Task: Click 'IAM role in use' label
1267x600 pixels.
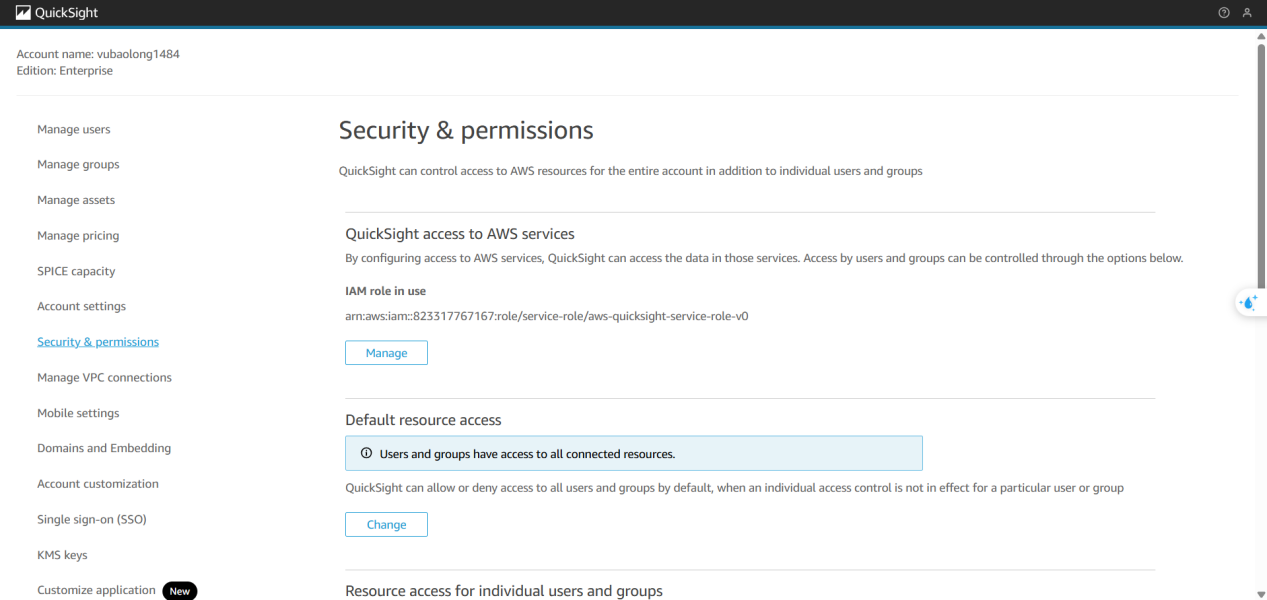Action: 385,291
